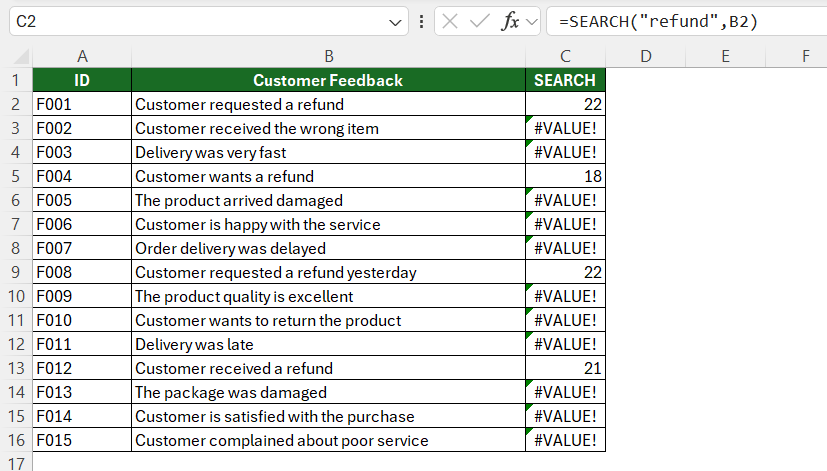Select the SEARCH header cell

565,80
